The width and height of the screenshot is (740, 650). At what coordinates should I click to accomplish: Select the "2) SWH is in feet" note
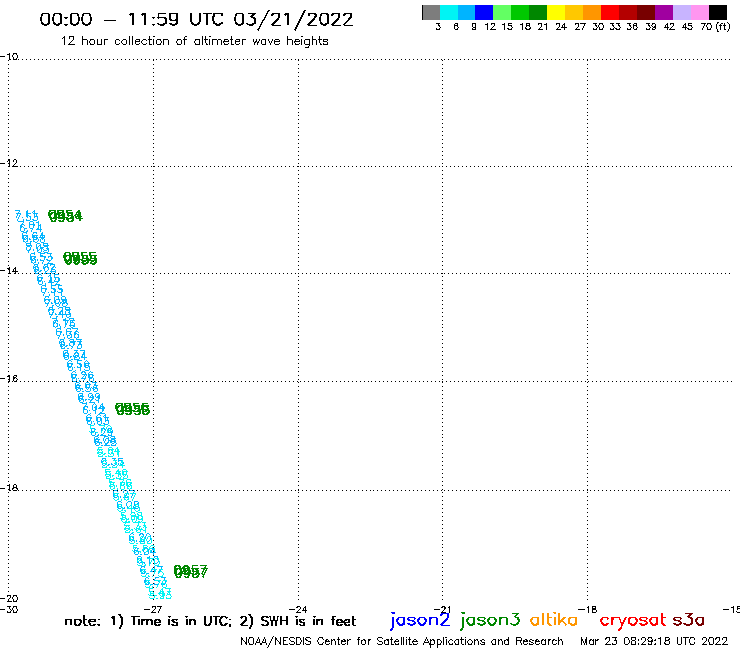(298, 621)
